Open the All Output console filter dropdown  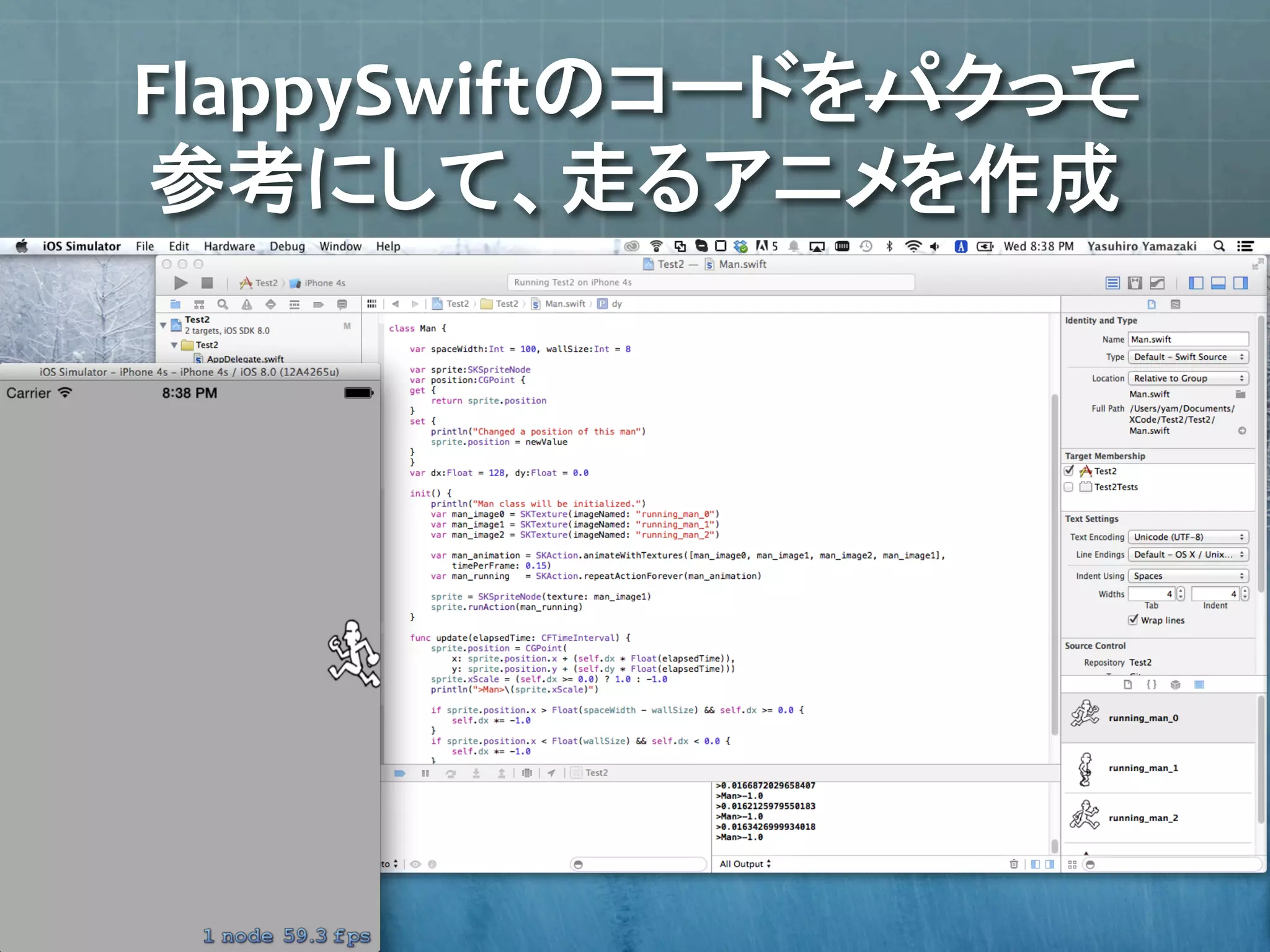point(745,863)
